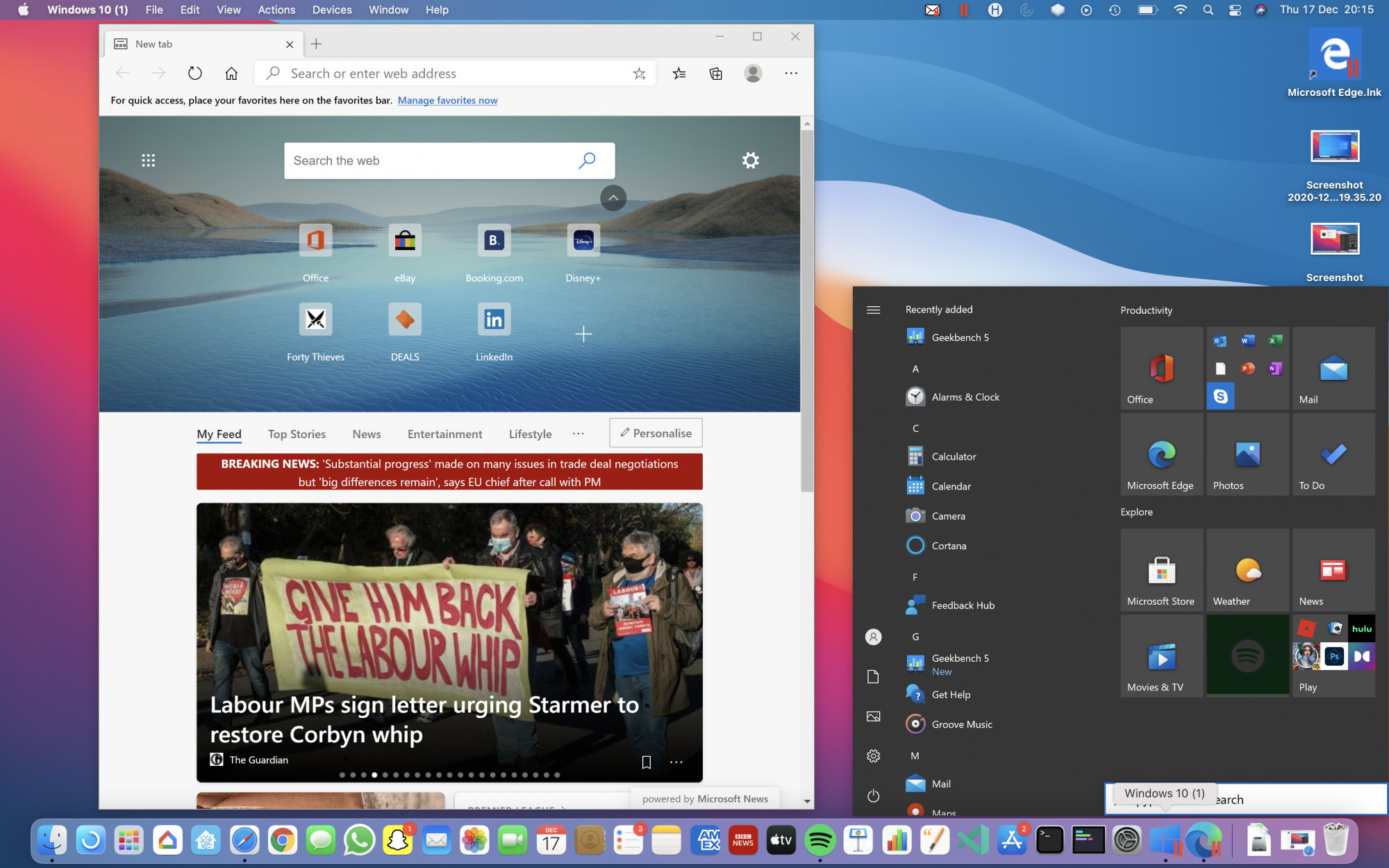Click the Personalise button

(x=656, y=433)
